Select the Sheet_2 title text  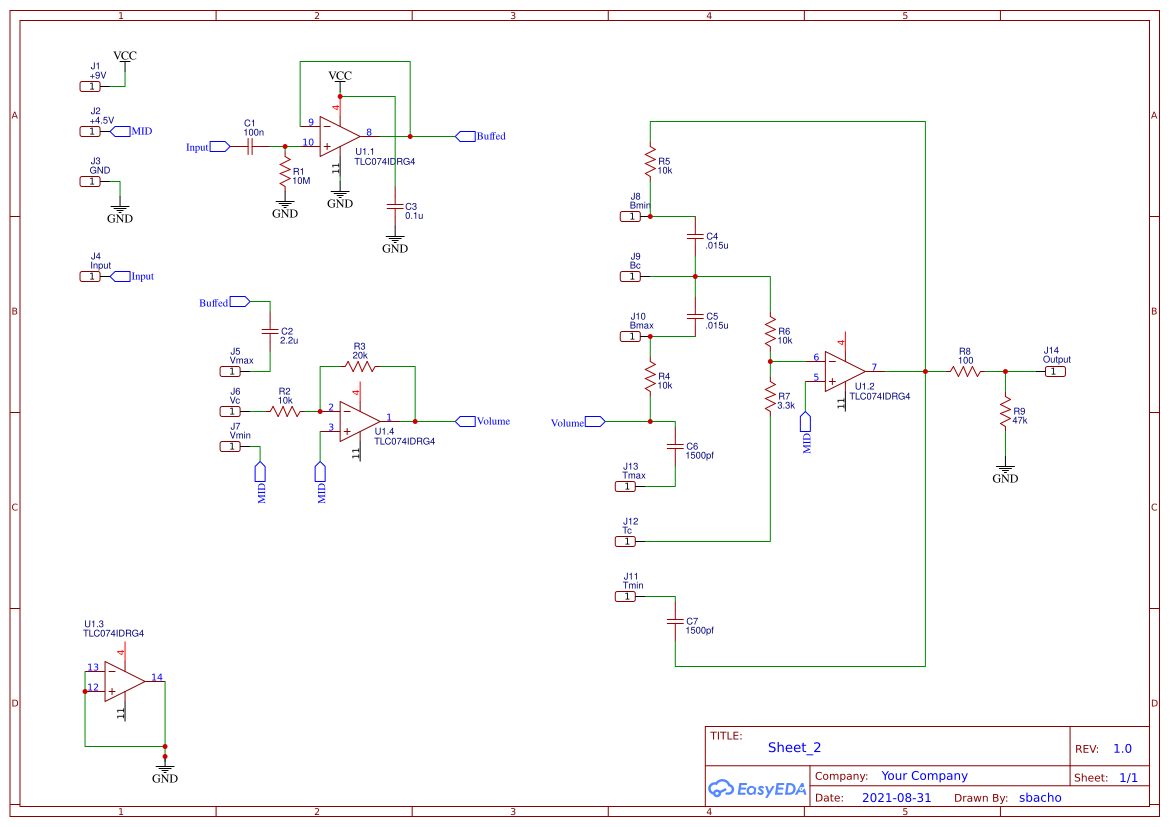click(792, 747)
